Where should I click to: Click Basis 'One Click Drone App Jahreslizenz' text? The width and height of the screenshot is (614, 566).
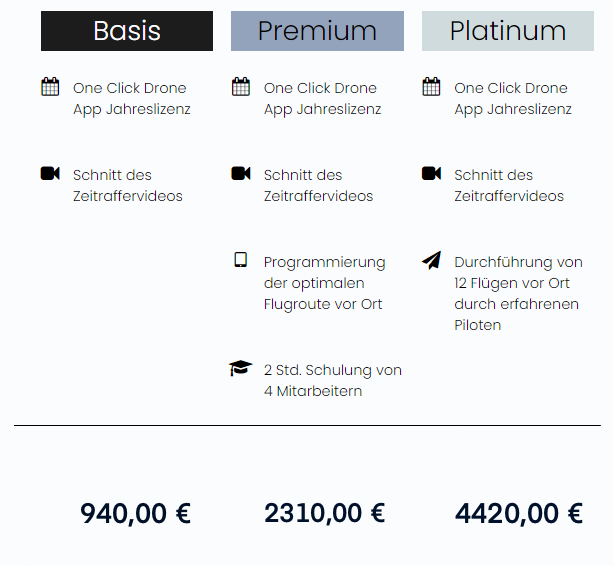pos(132,99)
